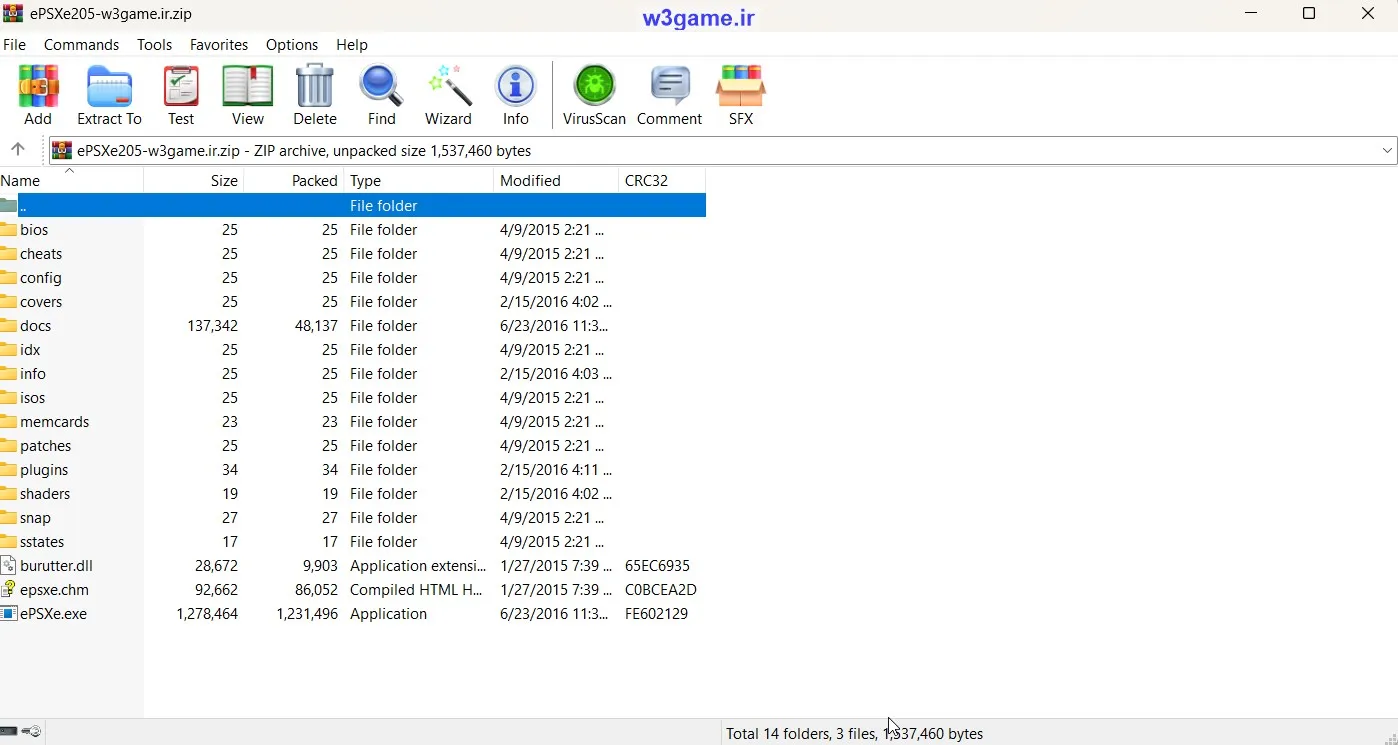Launch the Wizard wand tool
The height and width of the screenshot is (745, 1398).
[448, 87]
